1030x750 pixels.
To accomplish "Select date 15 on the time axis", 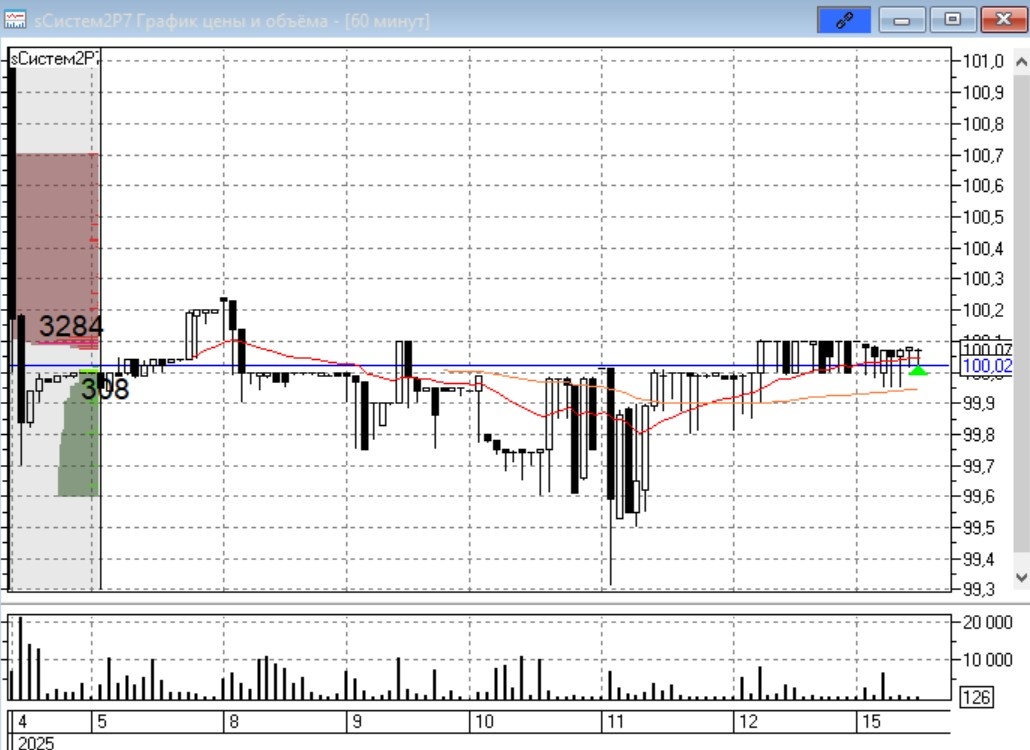I will click(871, 722).
